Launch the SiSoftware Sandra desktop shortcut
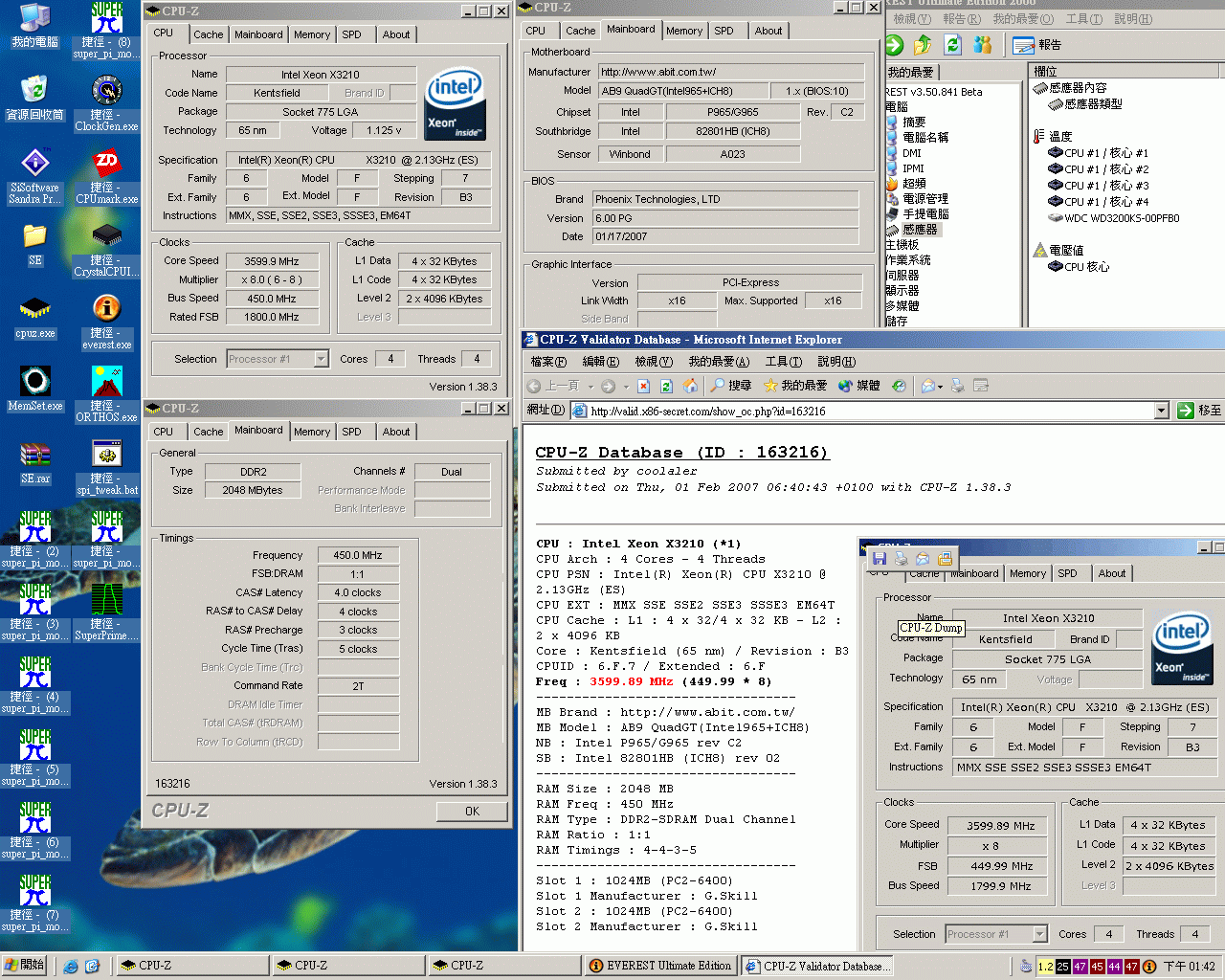This screenshot has width=1225, height=980. pos(34,176)
